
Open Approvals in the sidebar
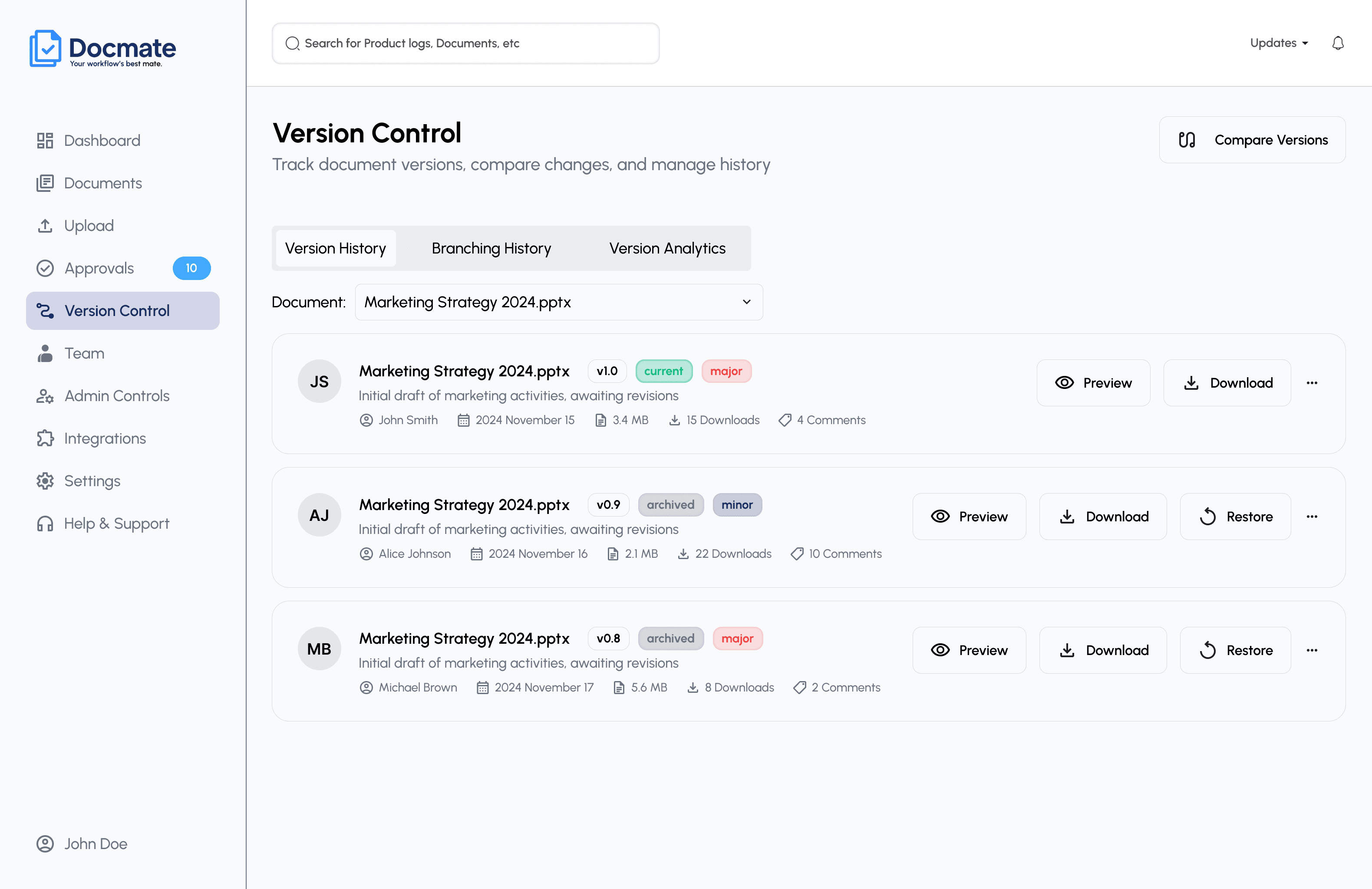pyautogui.click(x=123, y=268)
